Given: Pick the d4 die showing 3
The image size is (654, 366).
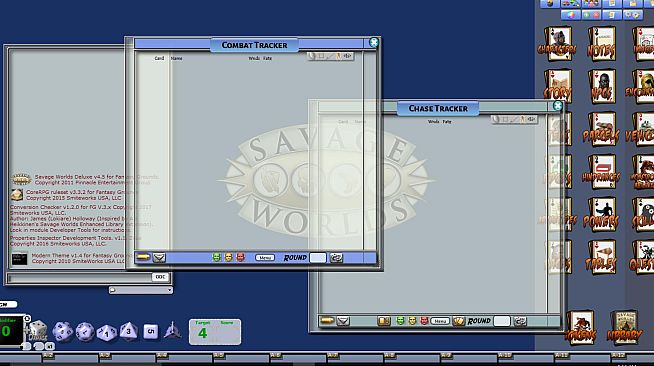Looking at the screenshot, I should click(129, 331).
